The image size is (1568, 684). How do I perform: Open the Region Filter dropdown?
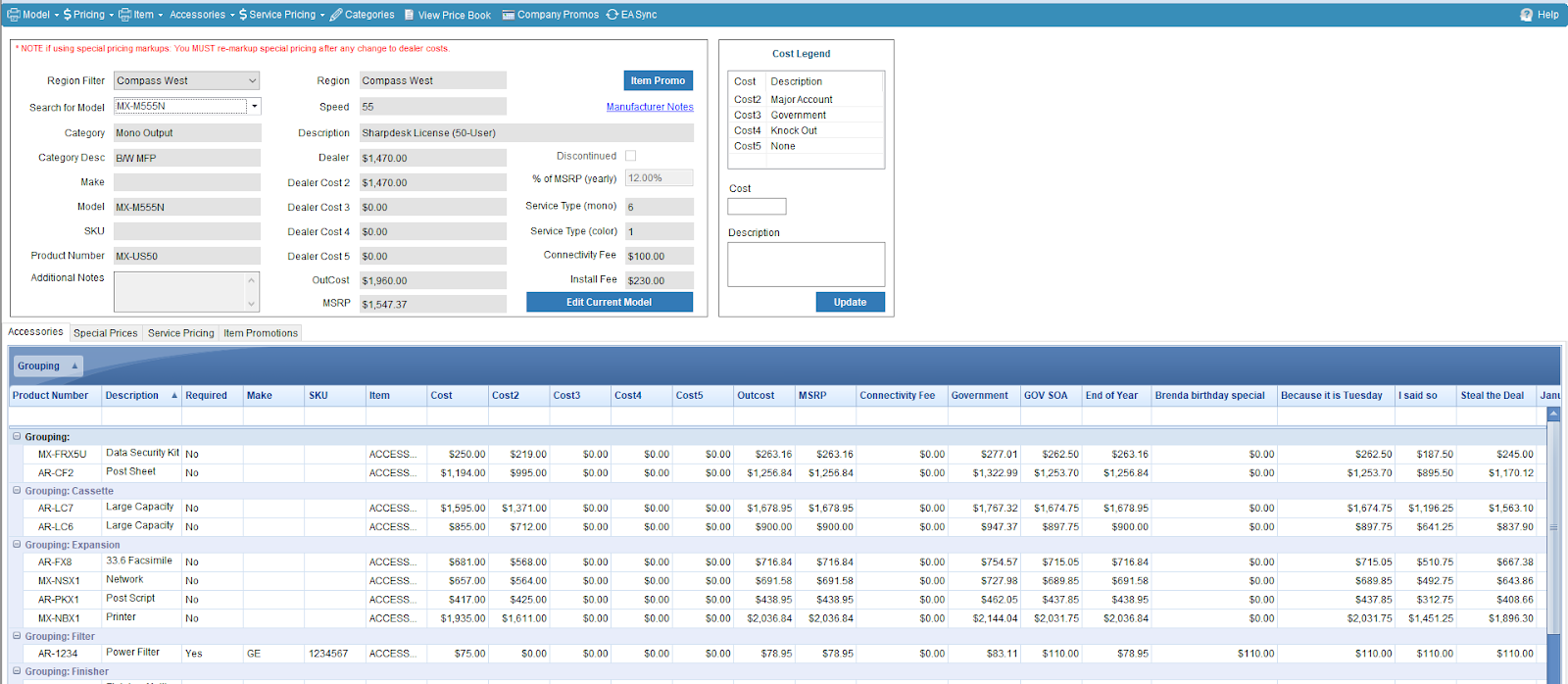click(186, 80)
